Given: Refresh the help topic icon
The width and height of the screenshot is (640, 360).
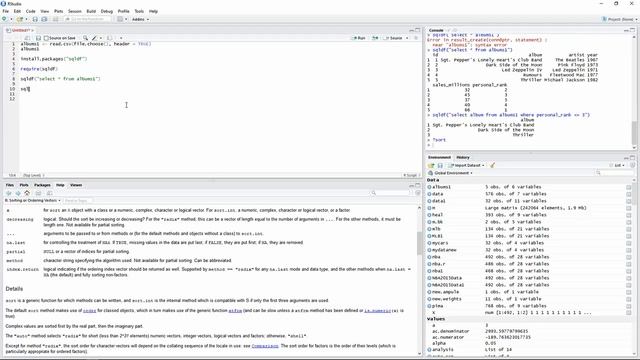Looking at the screenshot, I should point(418,193).
